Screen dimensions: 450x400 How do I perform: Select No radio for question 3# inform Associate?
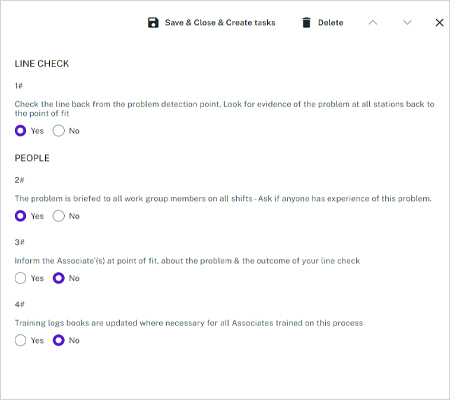coord(58,278)
